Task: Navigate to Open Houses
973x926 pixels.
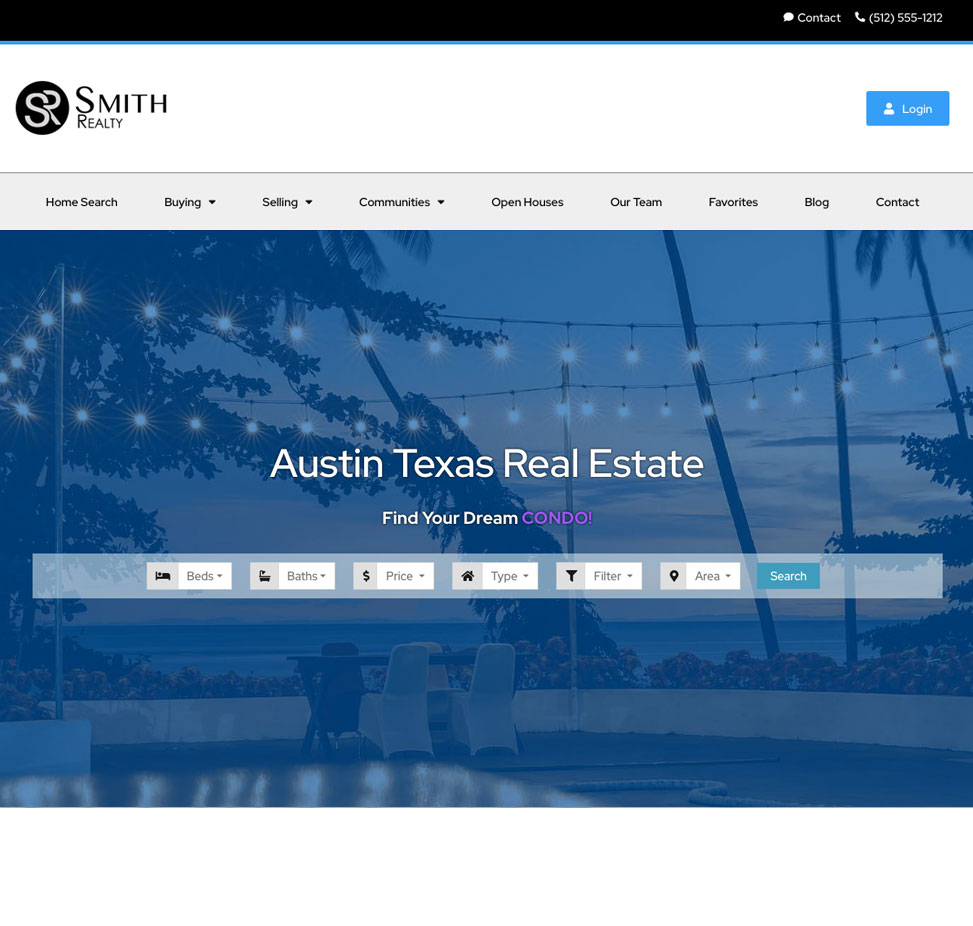Action: (x=527, y=201)
